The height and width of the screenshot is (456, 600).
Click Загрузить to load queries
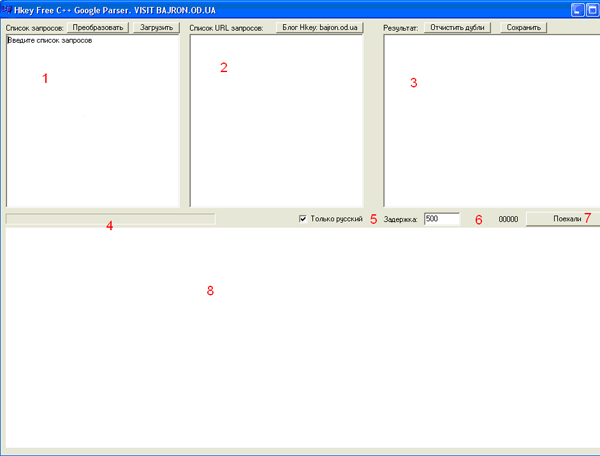click(156, 27)
